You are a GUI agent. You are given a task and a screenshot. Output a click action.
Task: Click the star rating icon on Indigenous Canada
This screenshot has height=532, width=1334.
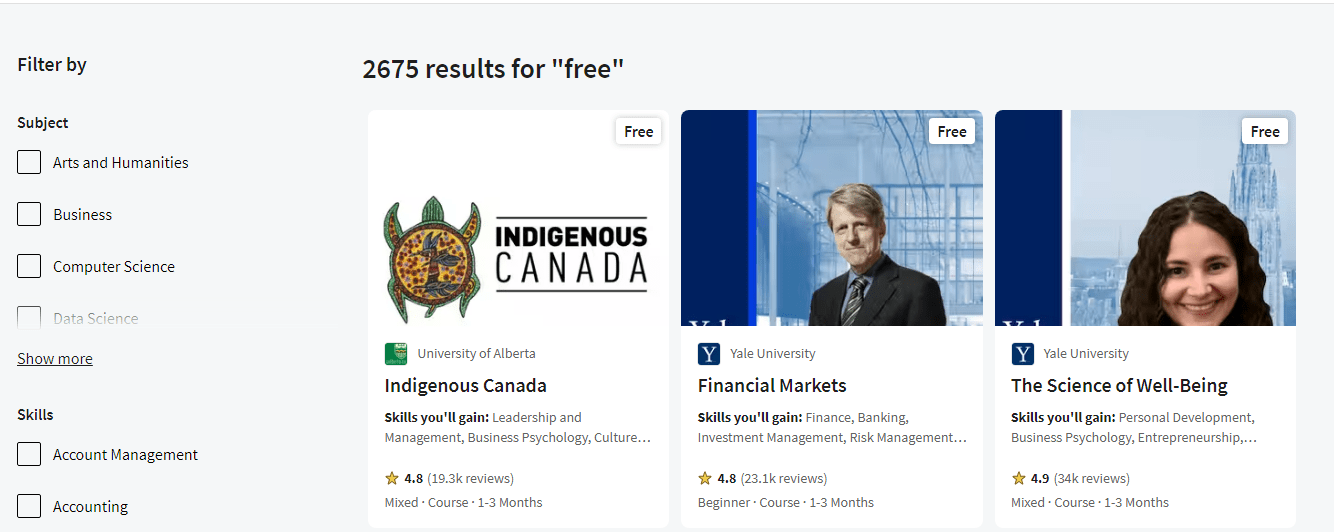(392, 478)
